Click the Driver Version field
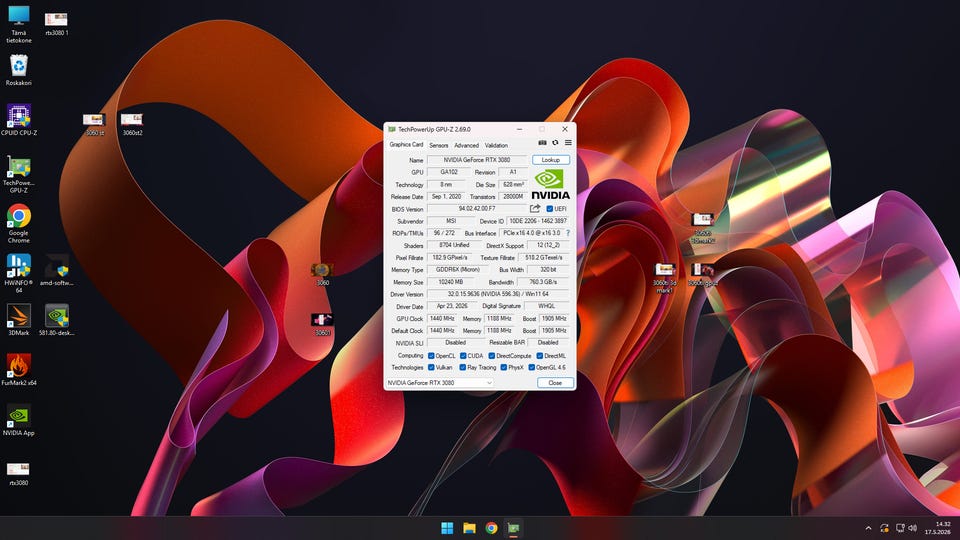This screenshot has height=540, width=960. point(498,294)
